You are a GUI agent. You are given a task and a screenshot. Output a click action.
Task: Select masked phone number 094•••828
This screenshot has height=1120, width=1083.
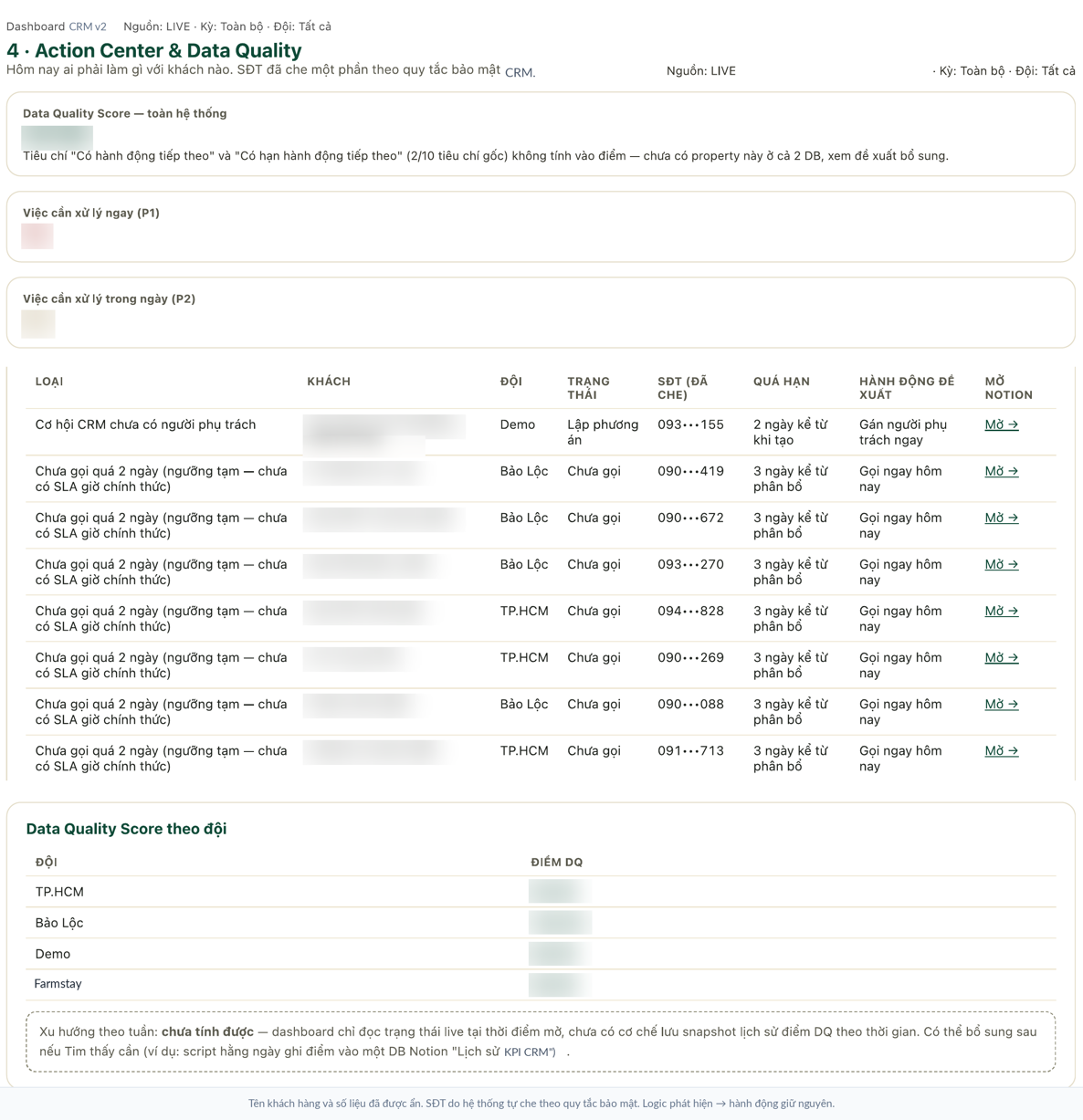pos(690,611)
